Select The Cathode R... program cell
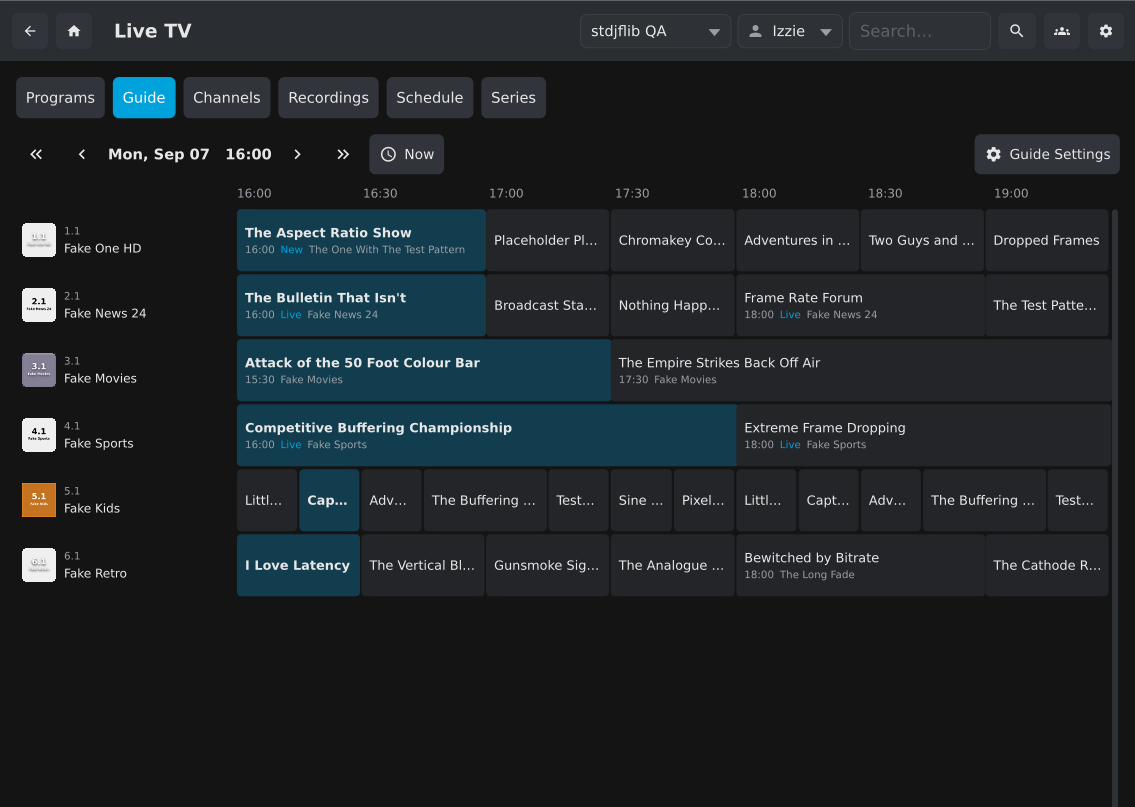 coord(1047,565)
